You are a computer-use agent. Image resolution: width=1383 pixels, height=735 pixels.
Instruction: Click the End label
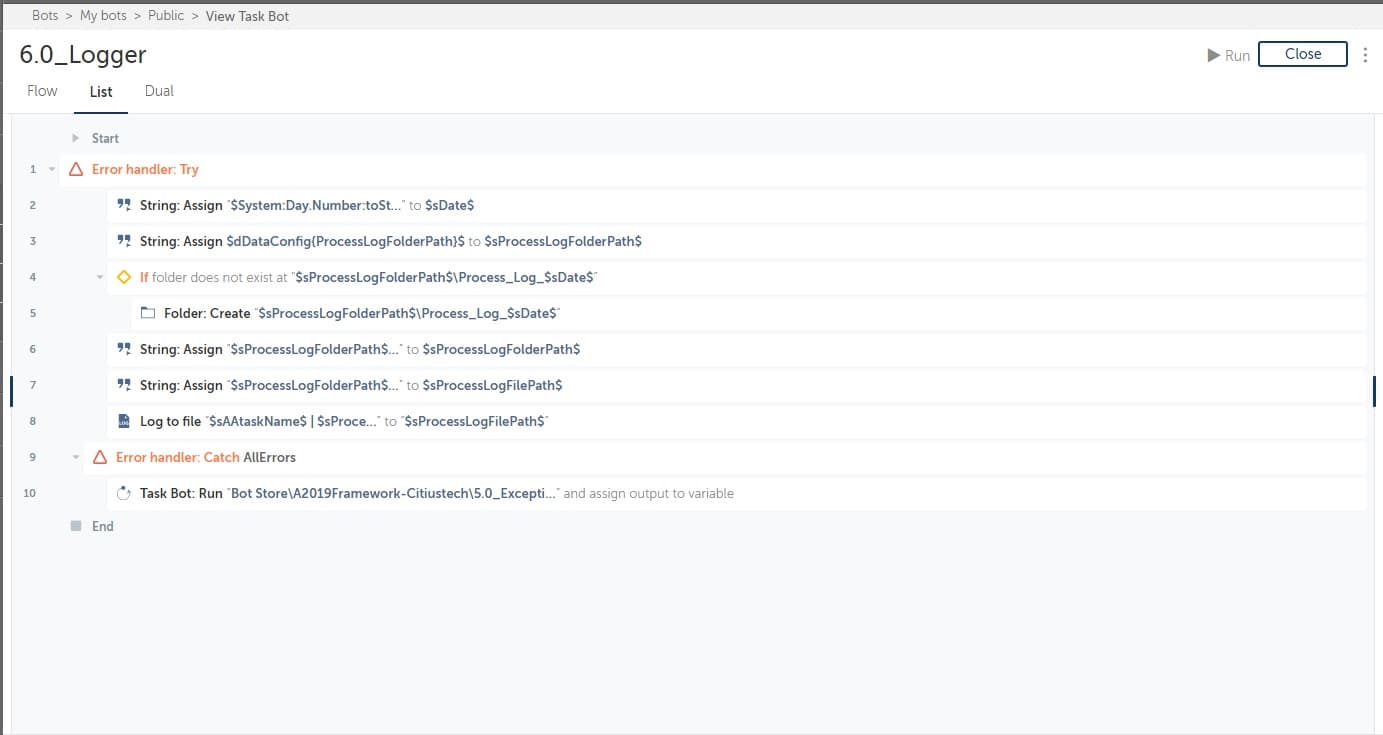[103, 526]
